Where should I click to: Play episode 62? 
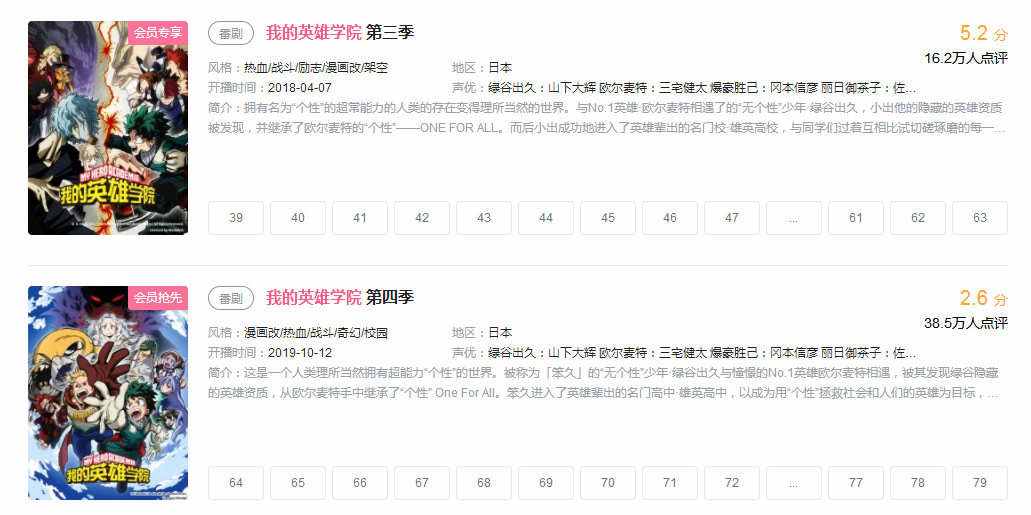(918, 218)
